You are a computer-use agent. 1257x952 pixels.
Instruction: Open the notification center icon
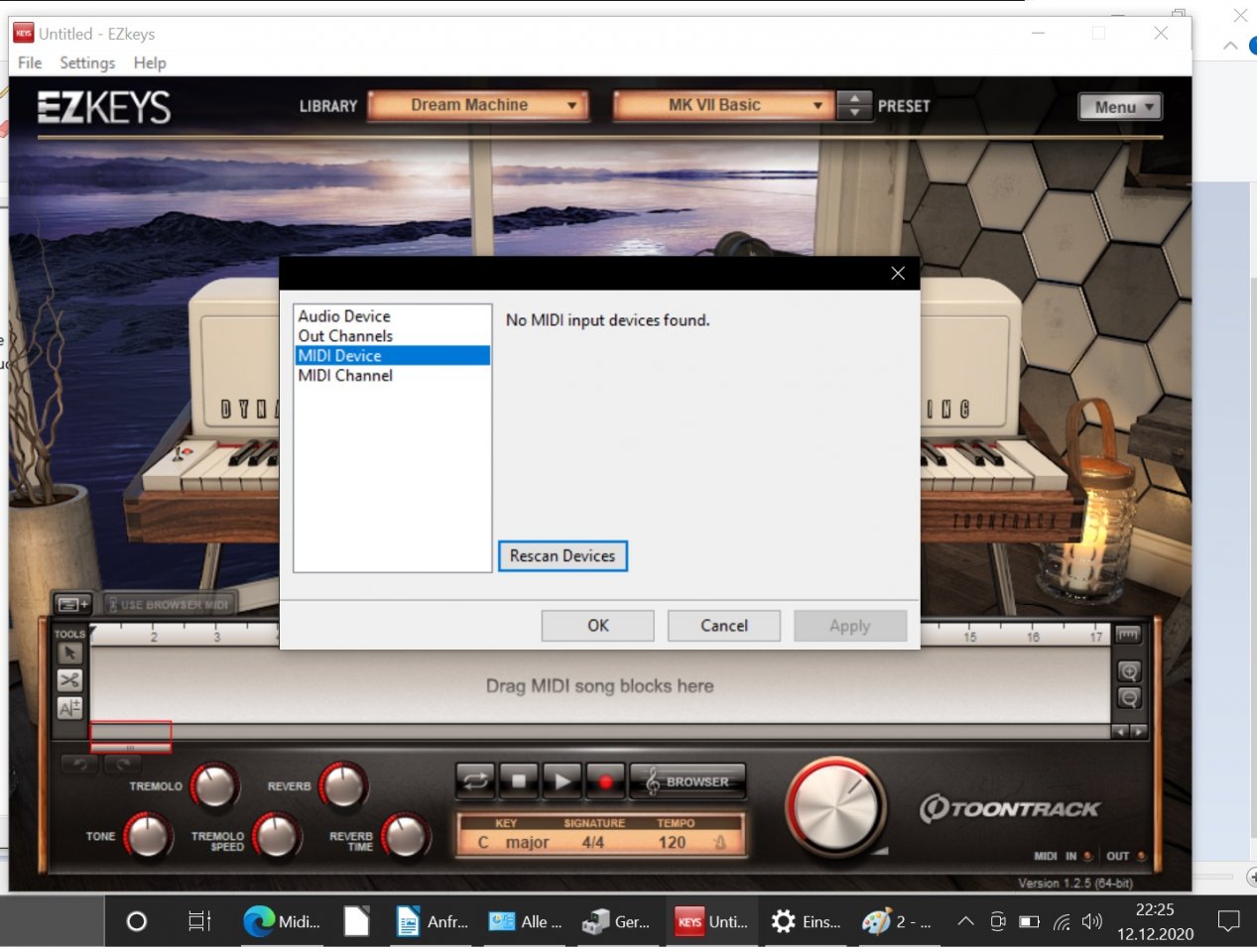pyautogui.click(x=1228, y=922)
